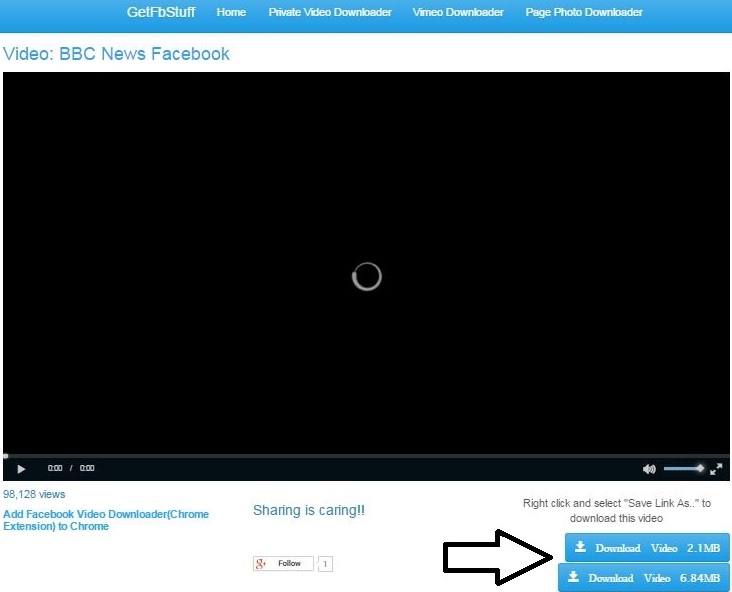Adjust the video volume slider

[x=684, y=468]
